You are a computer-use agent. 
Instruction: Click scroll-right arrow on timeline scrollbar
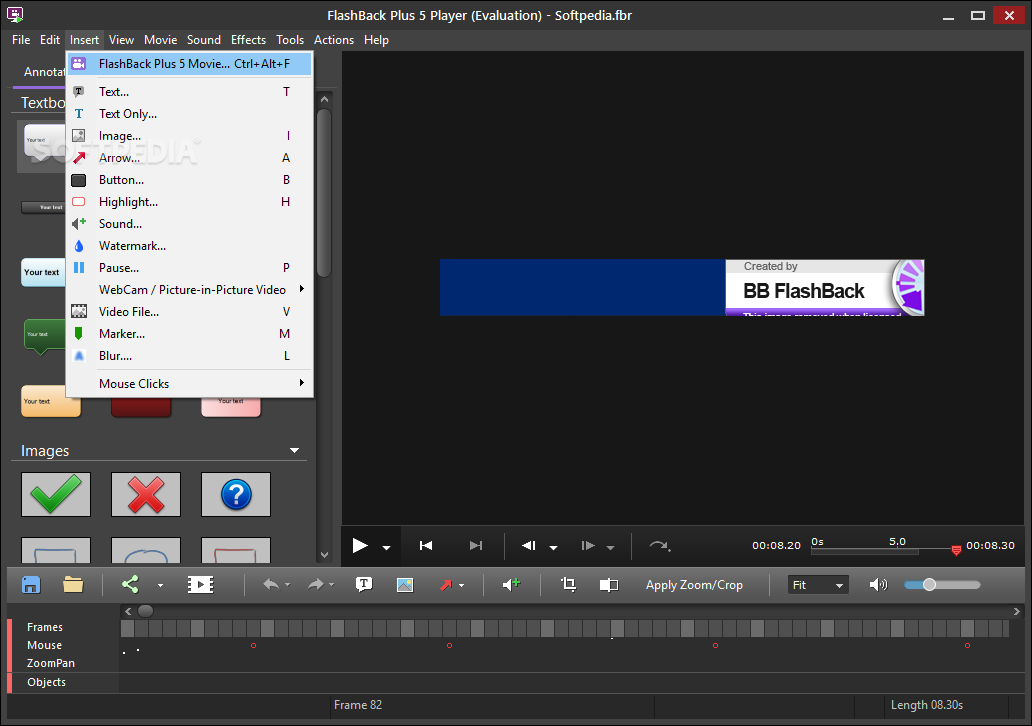click(1016, 611)
